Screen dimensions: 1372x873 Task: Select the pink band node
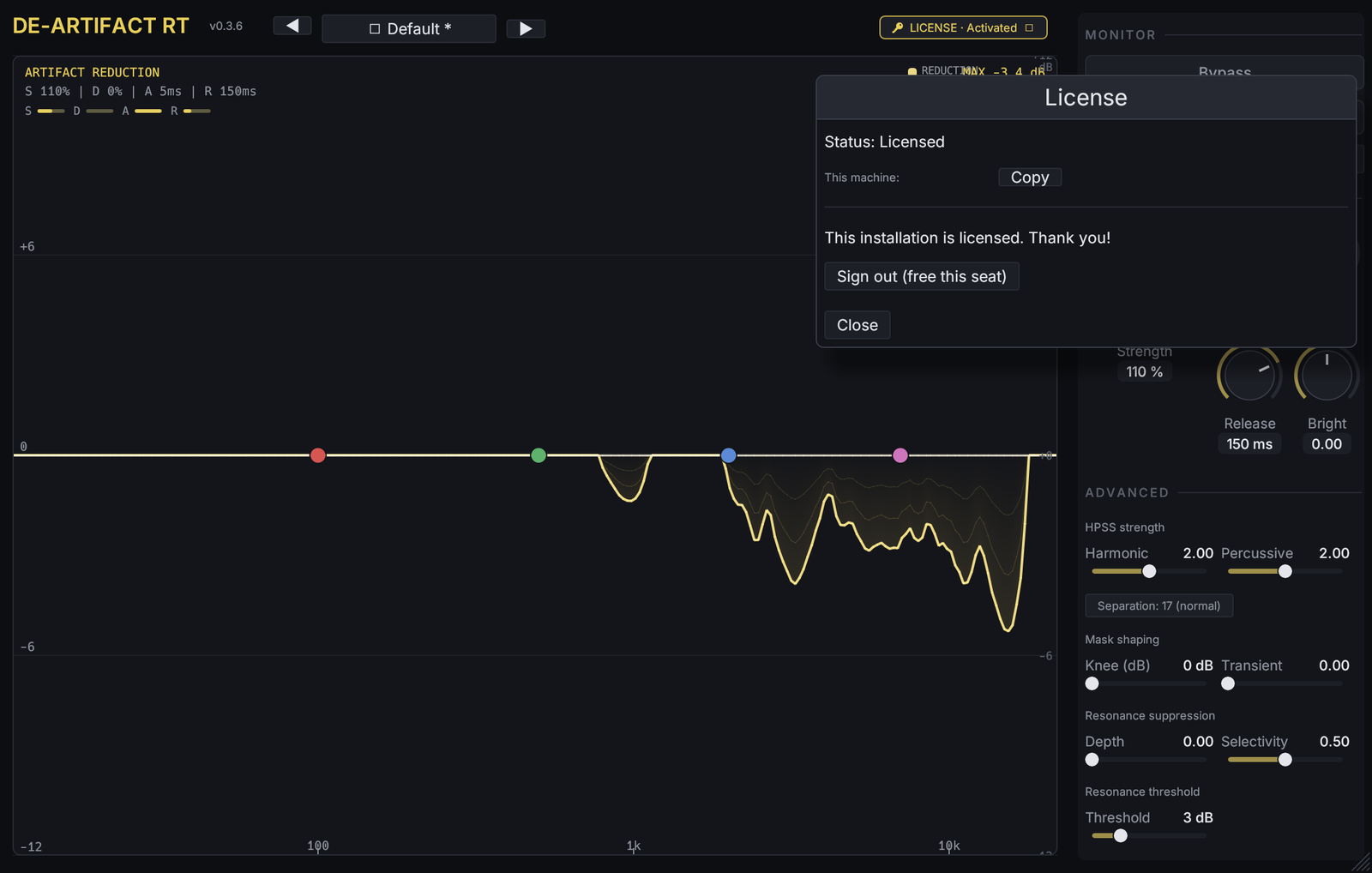coord(900,455)
